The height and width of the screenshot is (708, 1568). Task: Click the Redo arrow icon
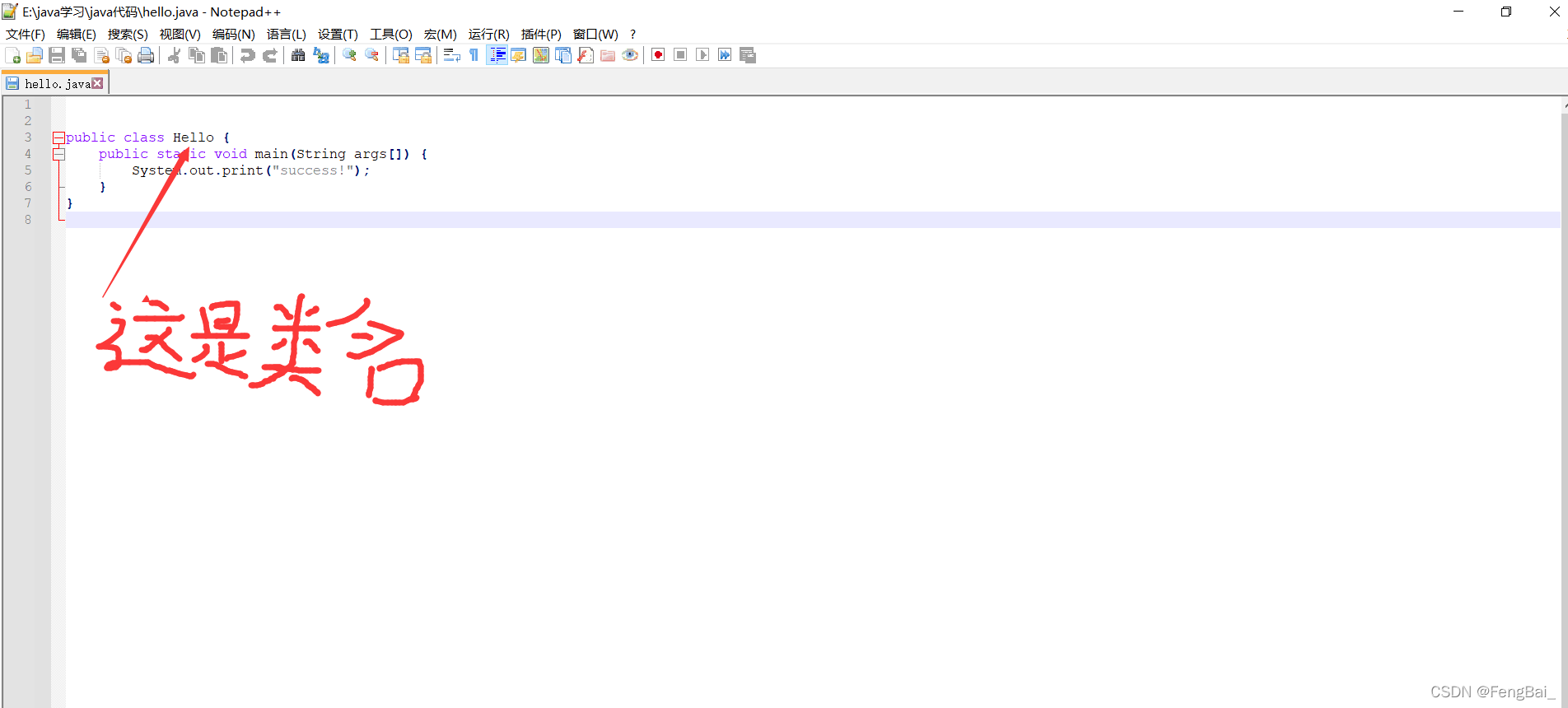click(x=269, y=55)
